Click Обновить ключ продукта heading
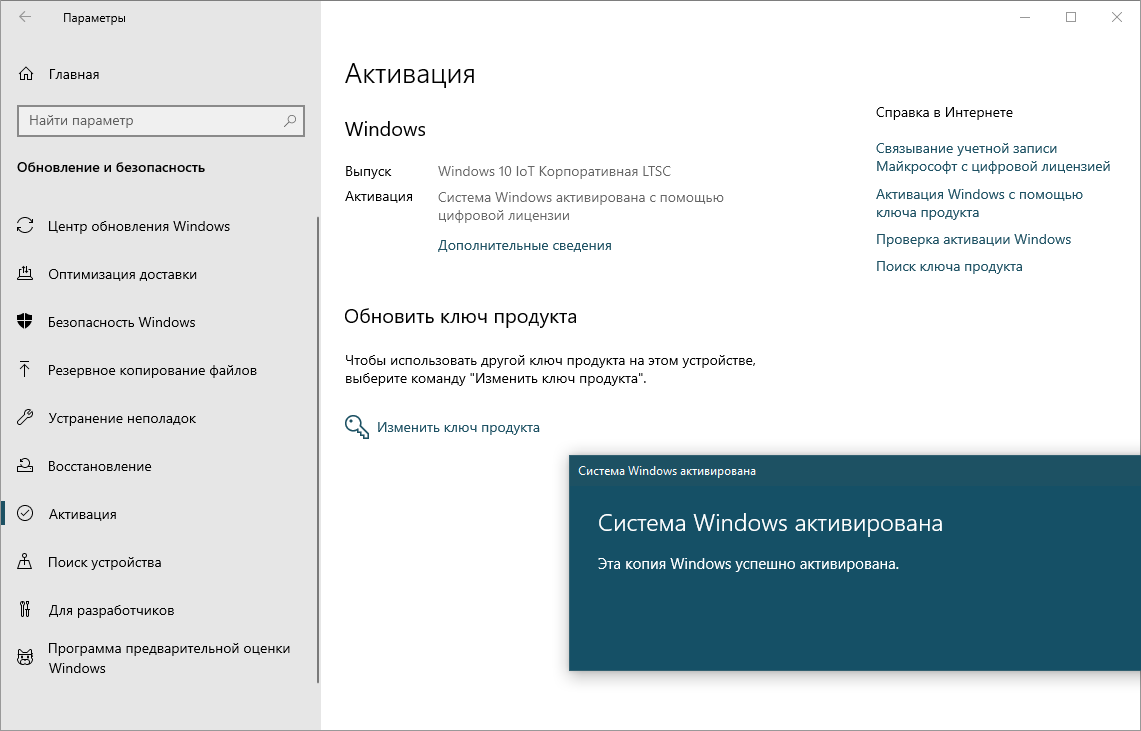 tap(461, 316)
